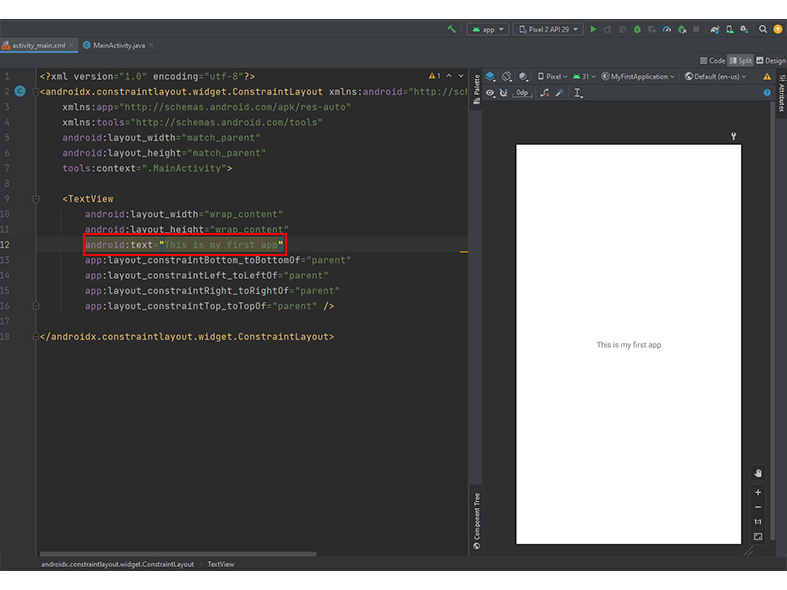
Task: Click the blue help question icon
Action: [x=767, y=93]
